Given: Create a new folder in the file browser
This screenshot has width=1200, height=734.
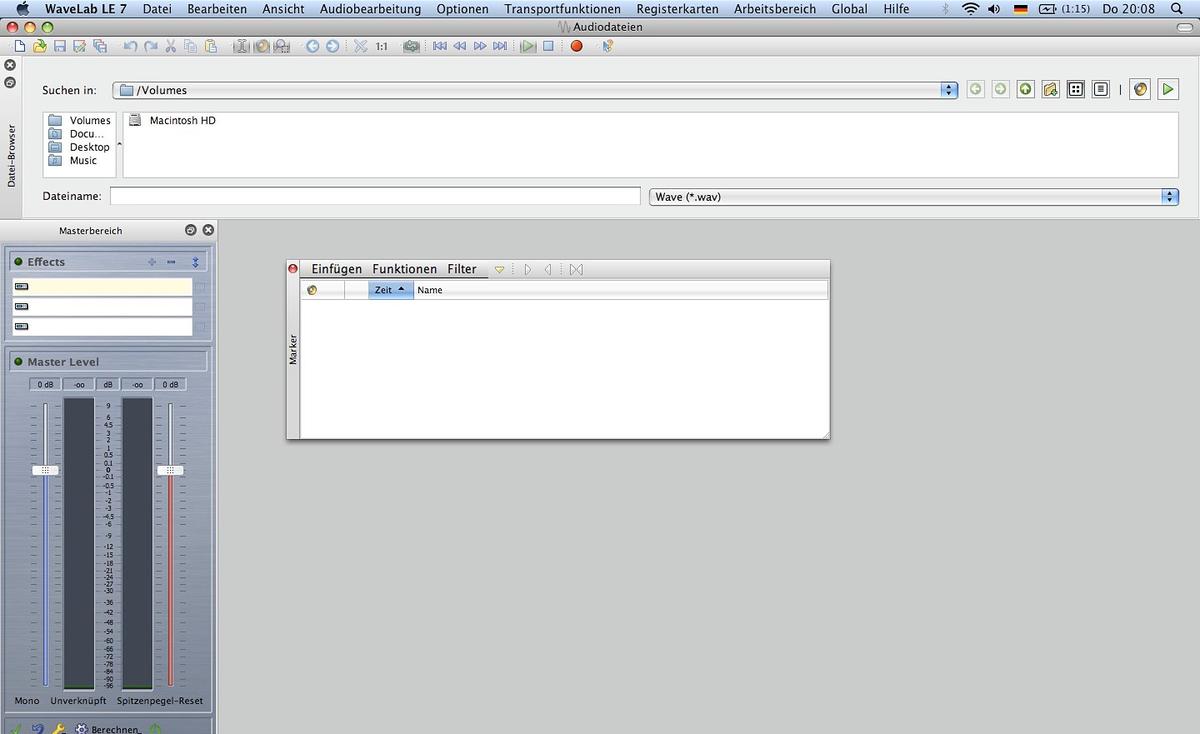Looking at the screenshot, I should tap(1050, 89).
